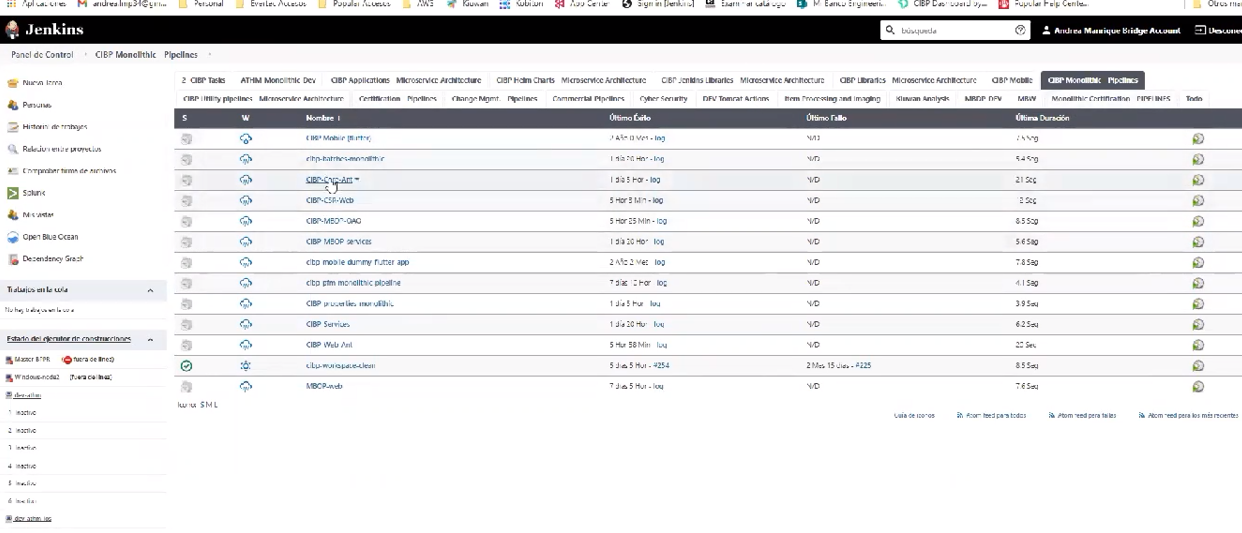This screenshot has width=1242, height=533.
Task: Click the Desconectar logout button
Action: click(1218, 31)
